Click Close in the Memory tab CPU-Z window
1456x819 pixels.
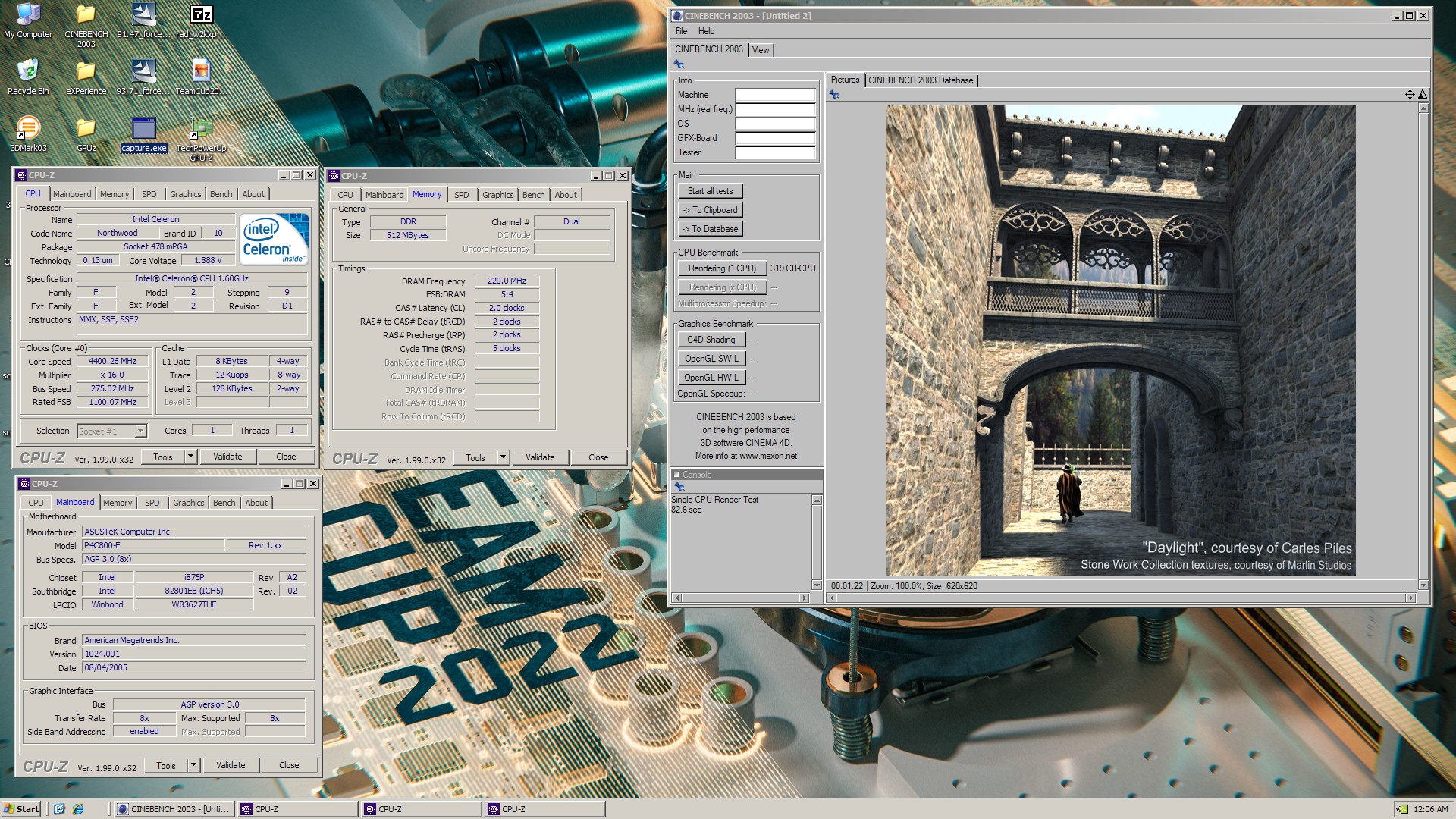click(598, 457)
